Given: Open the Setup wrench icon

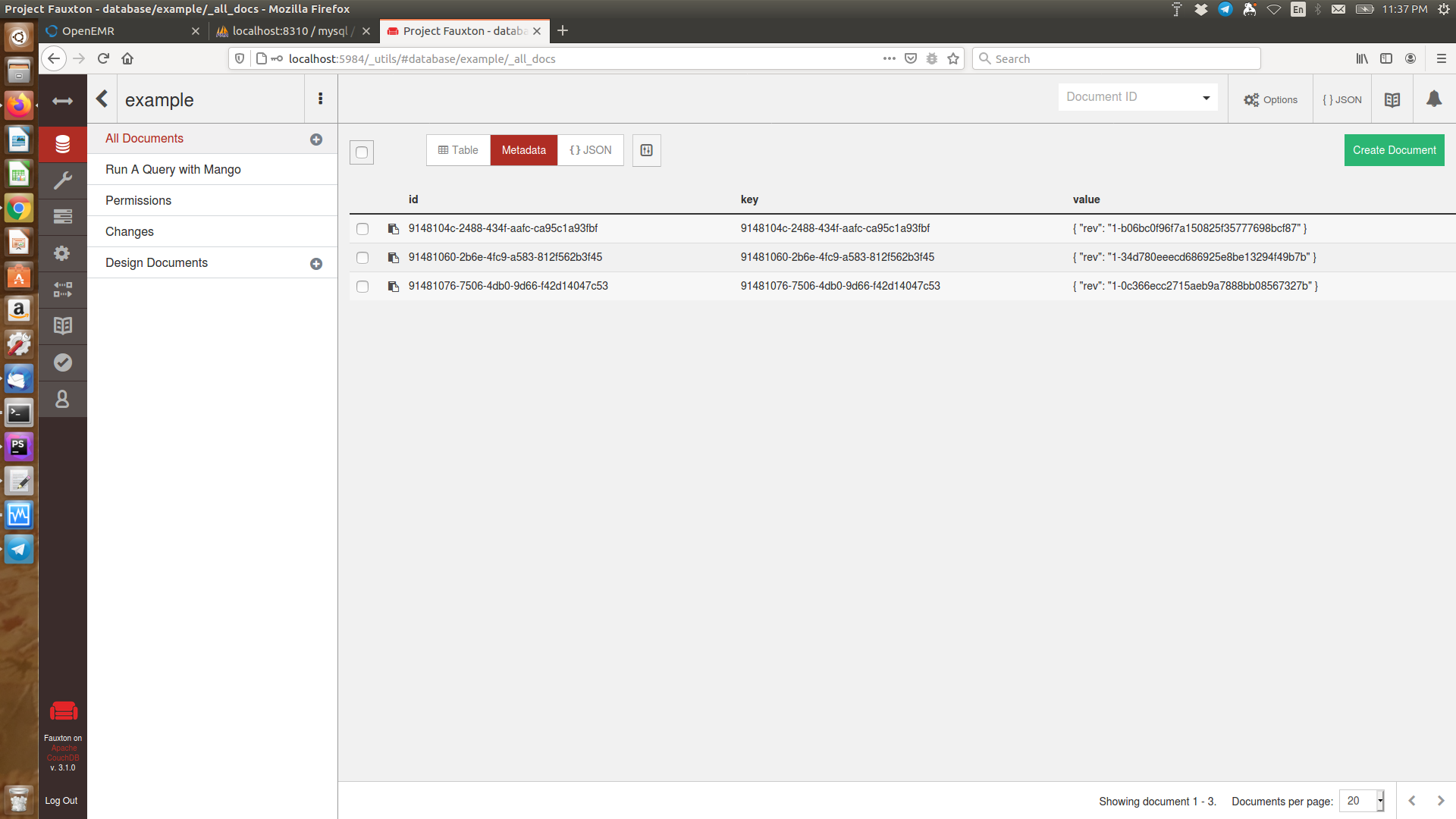Looking at the screenshot, I should (x=62, y=180).
